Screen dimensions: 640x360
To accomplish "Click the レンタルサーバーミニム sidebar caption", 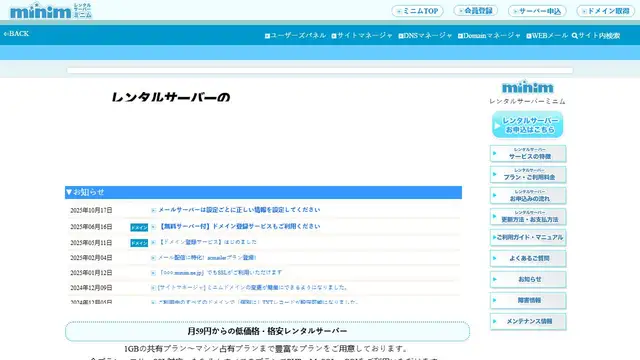I will tap(527, 101).
